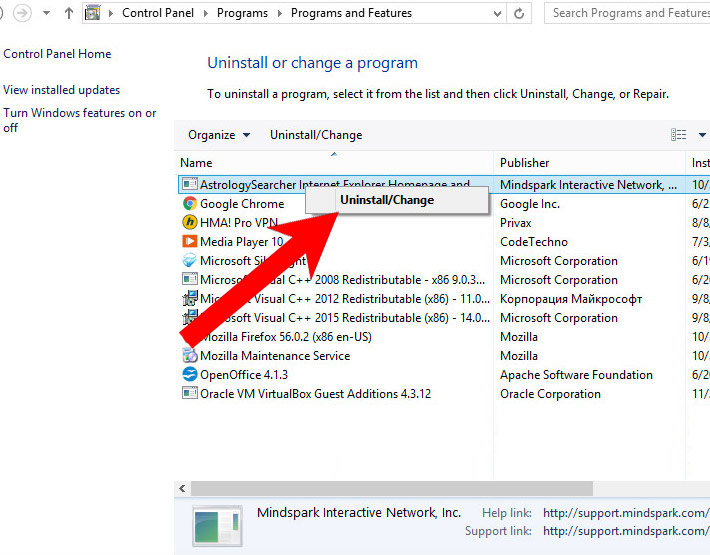Select OpenOffice 4.1.3 entry
710x555 pixels.
point(244,375)
